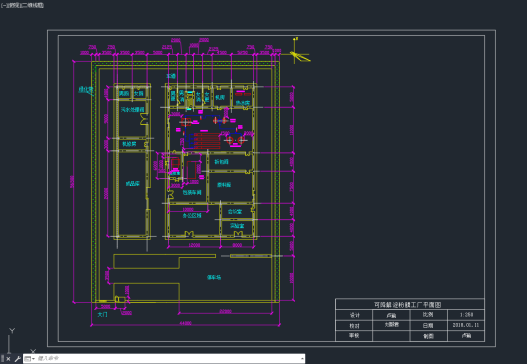
Task: Select the 停车场 parking label
Action: (x=214, y=277)
